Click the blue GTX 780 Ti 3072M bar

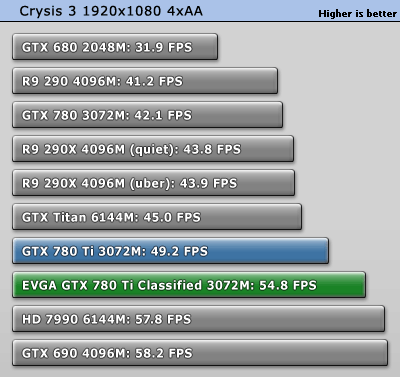click(170, 251)
